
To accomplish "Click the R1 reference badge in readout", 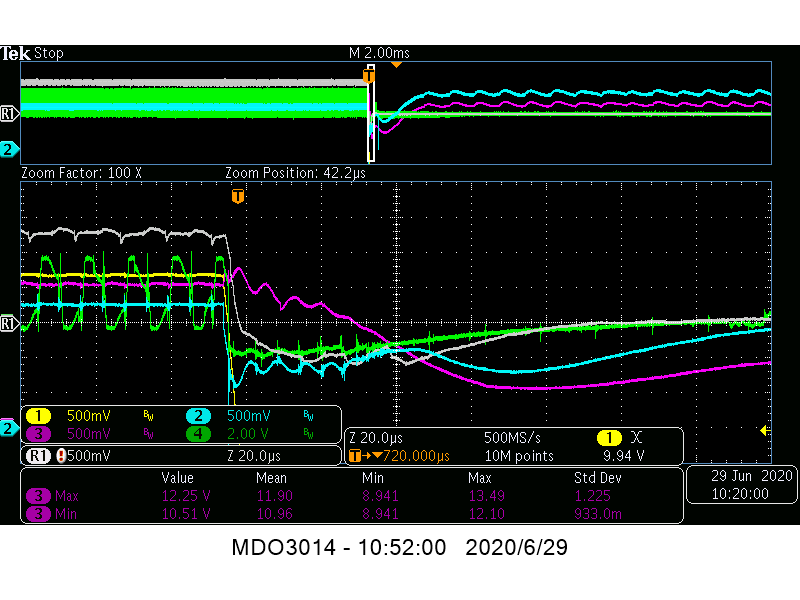I will pyautogui.click(x=38, y=456).
